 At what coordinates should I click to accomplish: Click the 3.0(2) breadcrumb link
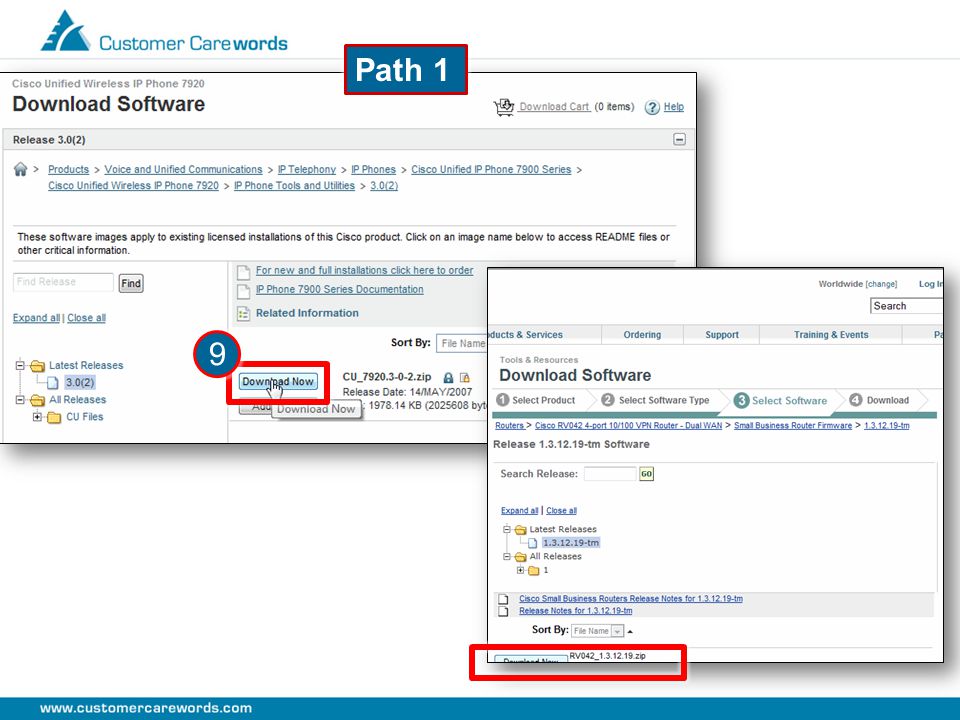coord(384,186)
